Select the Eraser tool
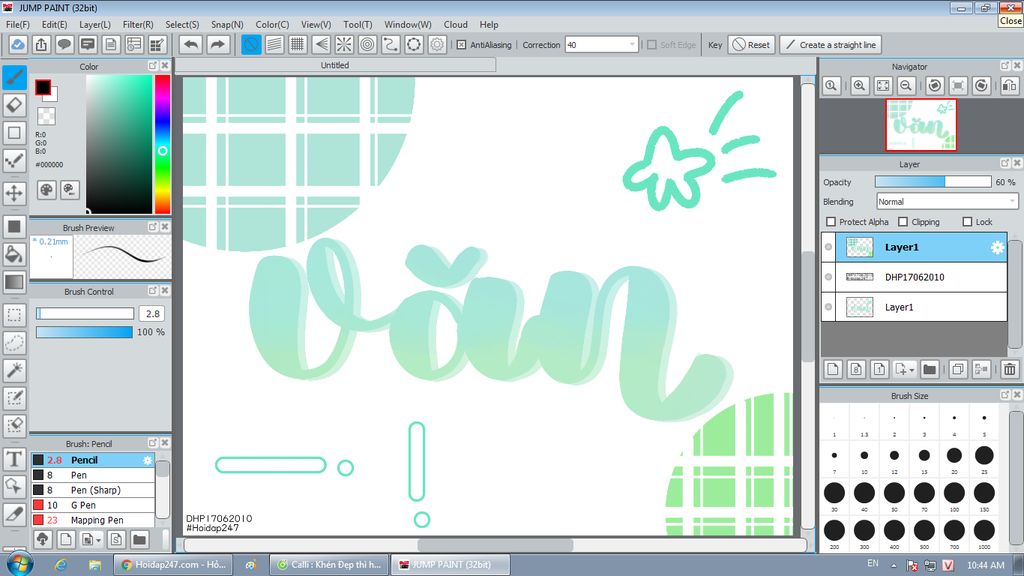The width and height of the screenshot is (1024, 576). (14, 105)
